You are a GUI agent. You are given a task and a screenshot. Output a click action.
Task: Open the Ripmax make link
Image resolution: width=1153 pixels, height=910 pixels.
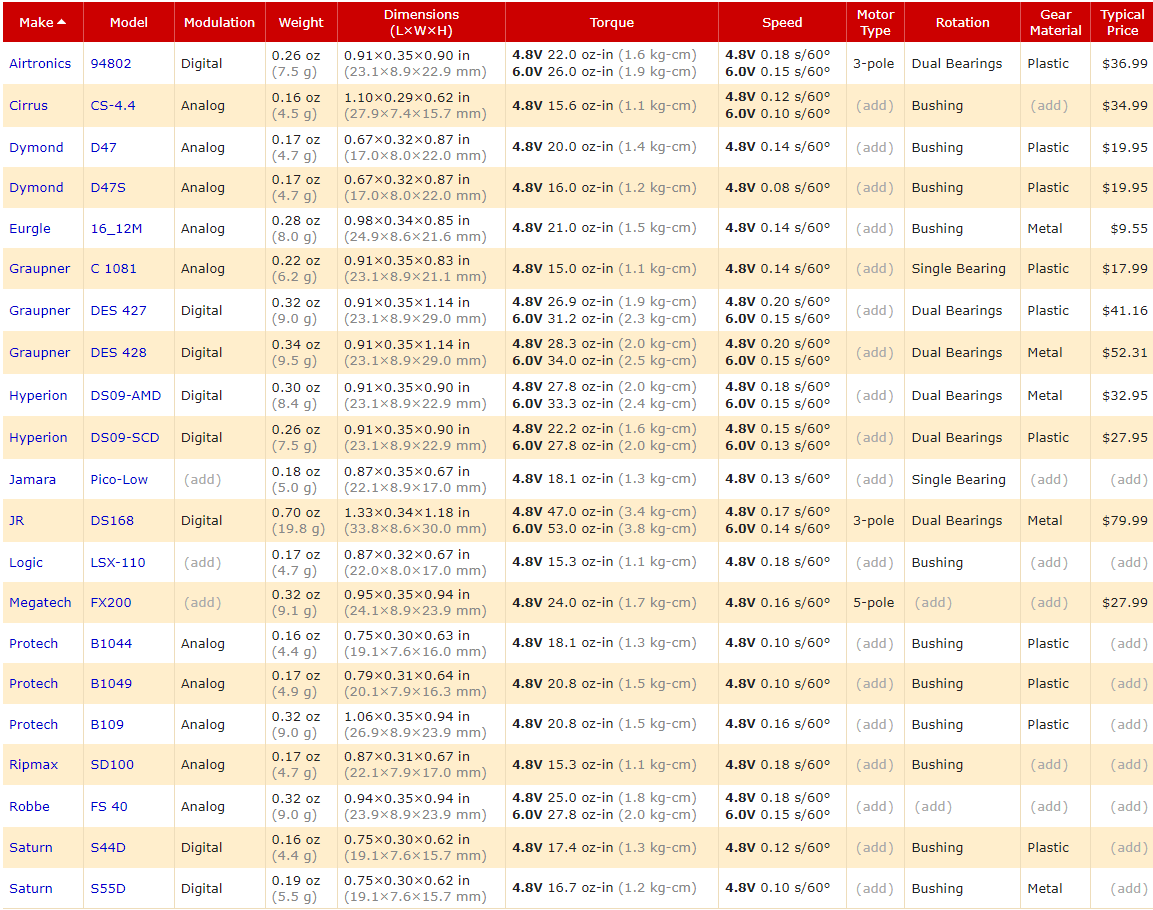coord(33,764)
